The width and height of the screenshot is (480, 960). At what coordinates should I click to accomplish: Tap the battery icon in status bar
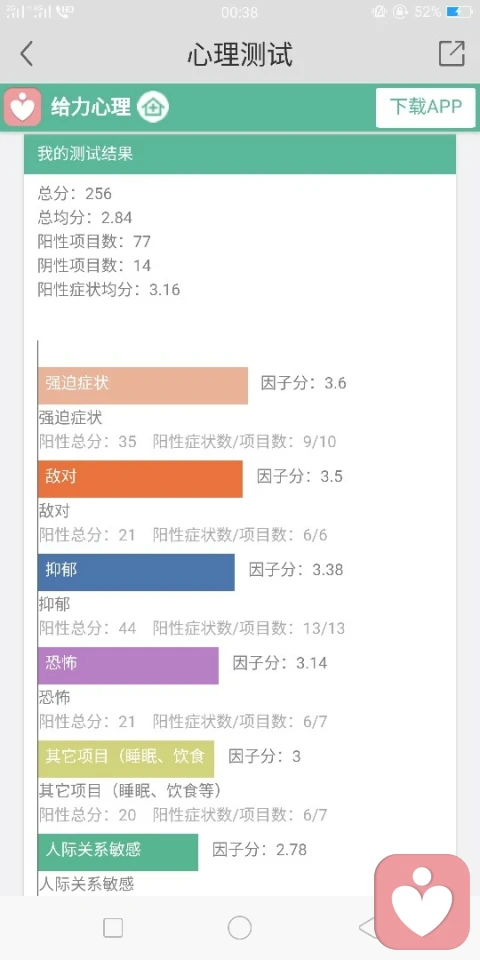(459, 12)
